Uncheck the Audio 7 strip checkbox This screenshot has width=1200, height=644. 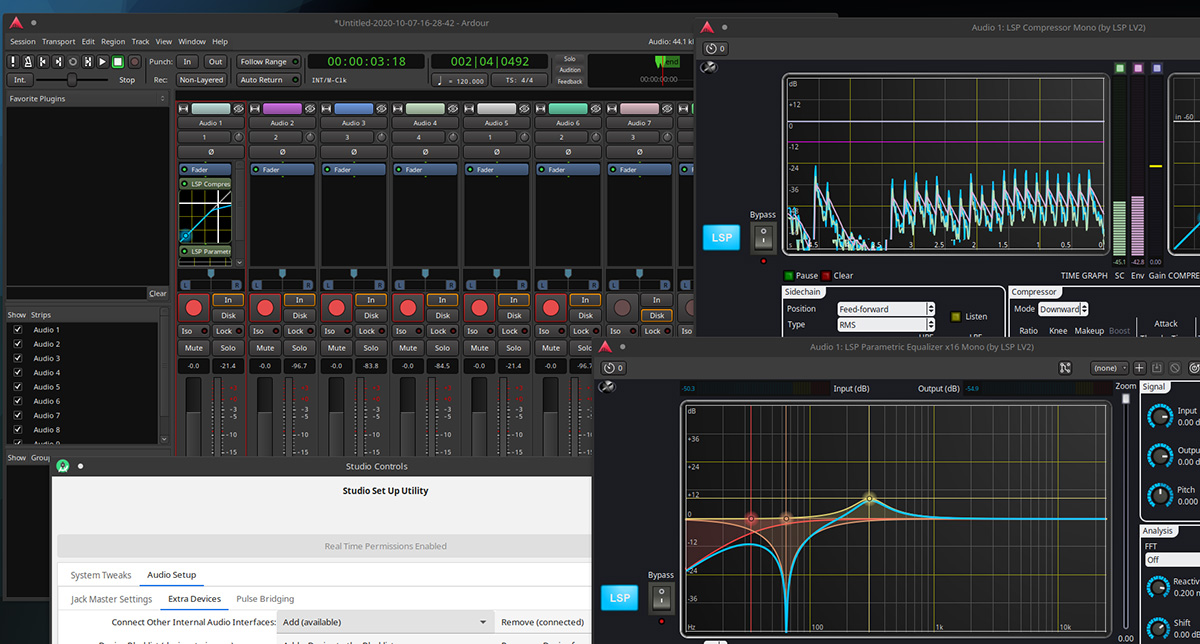[17, 415]
